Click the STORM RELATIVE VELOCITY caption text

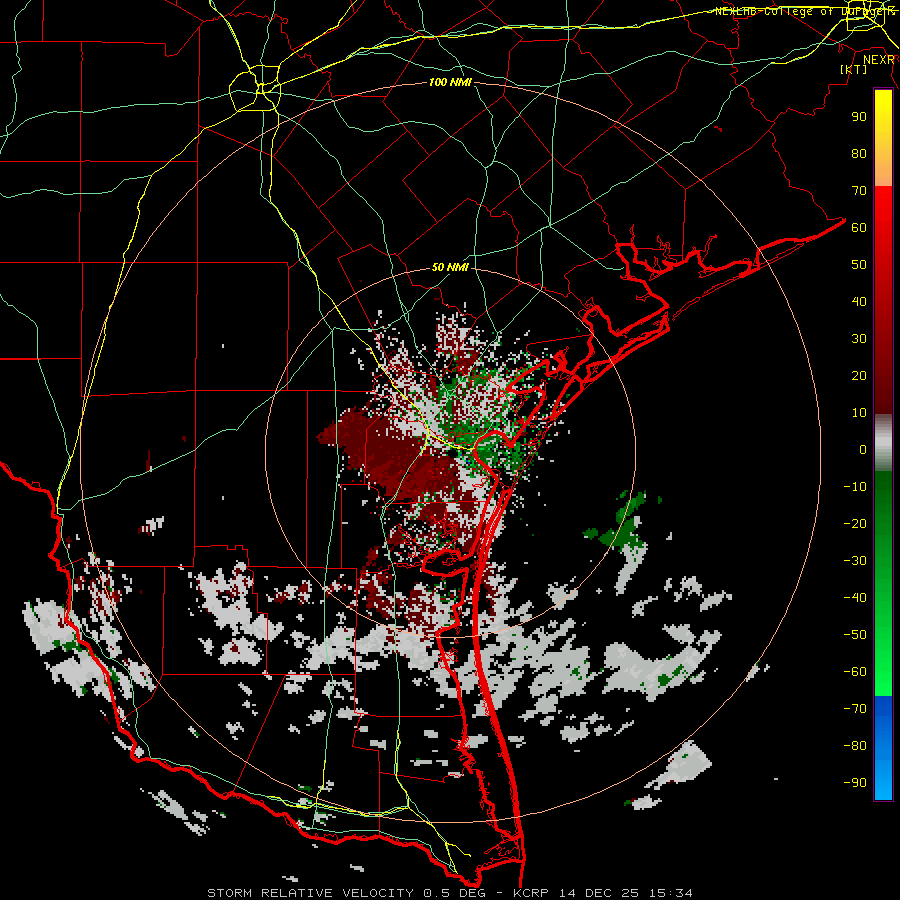[312, 893]
